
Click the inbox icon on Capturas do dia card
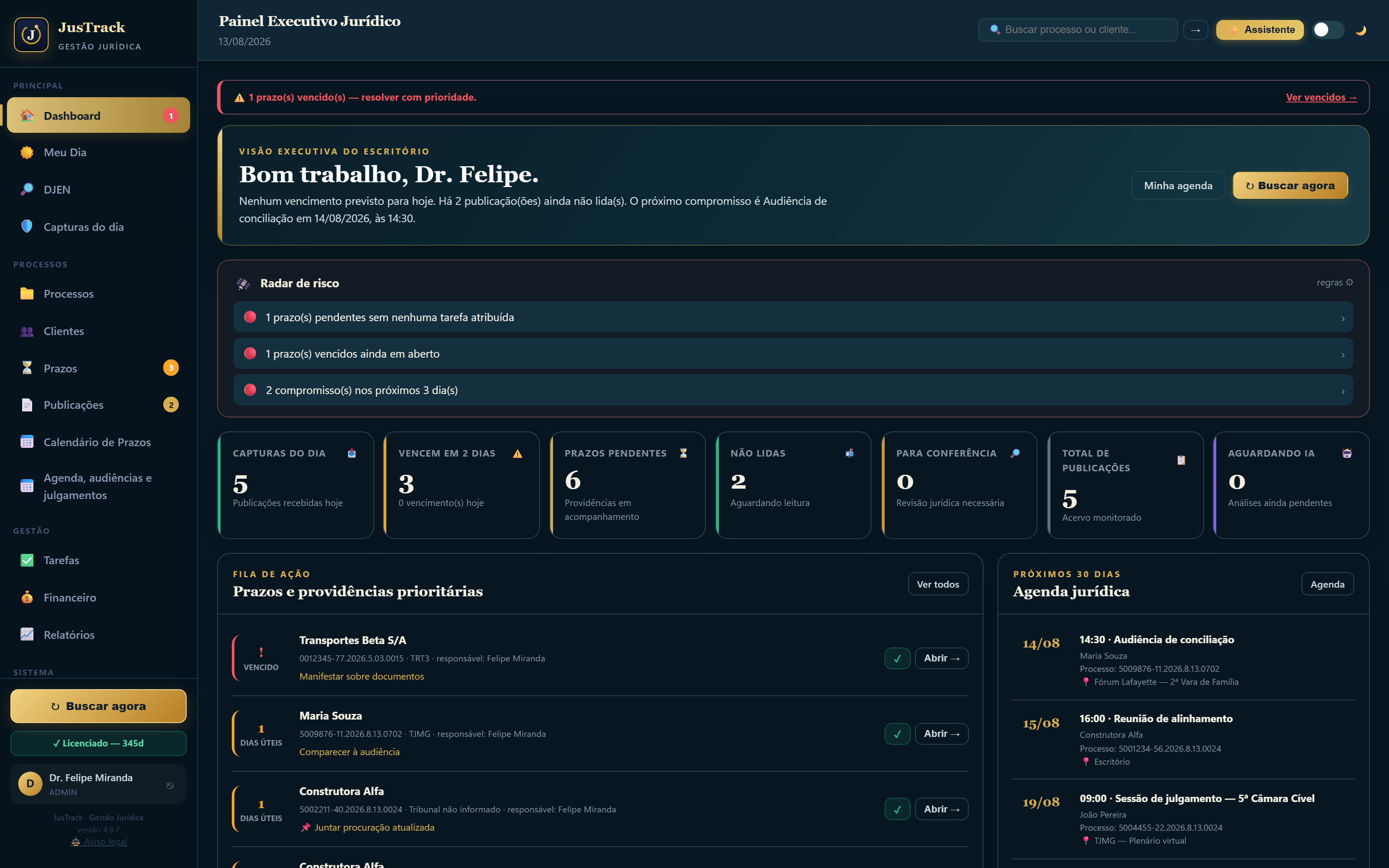pyautogui.click(x=352, y=454)
